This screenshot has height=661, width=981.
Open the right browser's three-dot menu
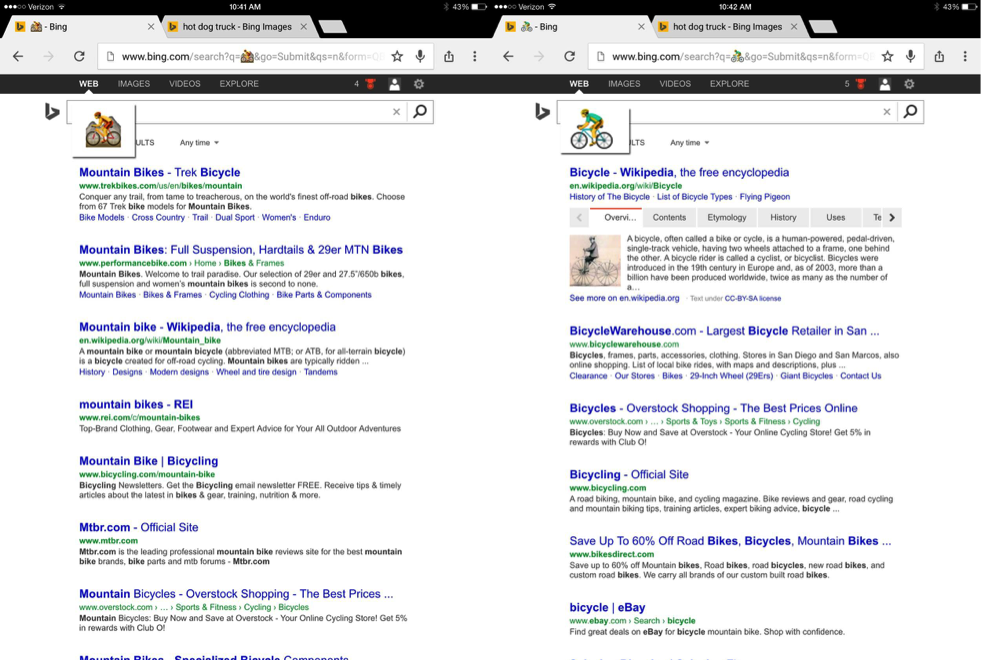click(x=965, y=56)
